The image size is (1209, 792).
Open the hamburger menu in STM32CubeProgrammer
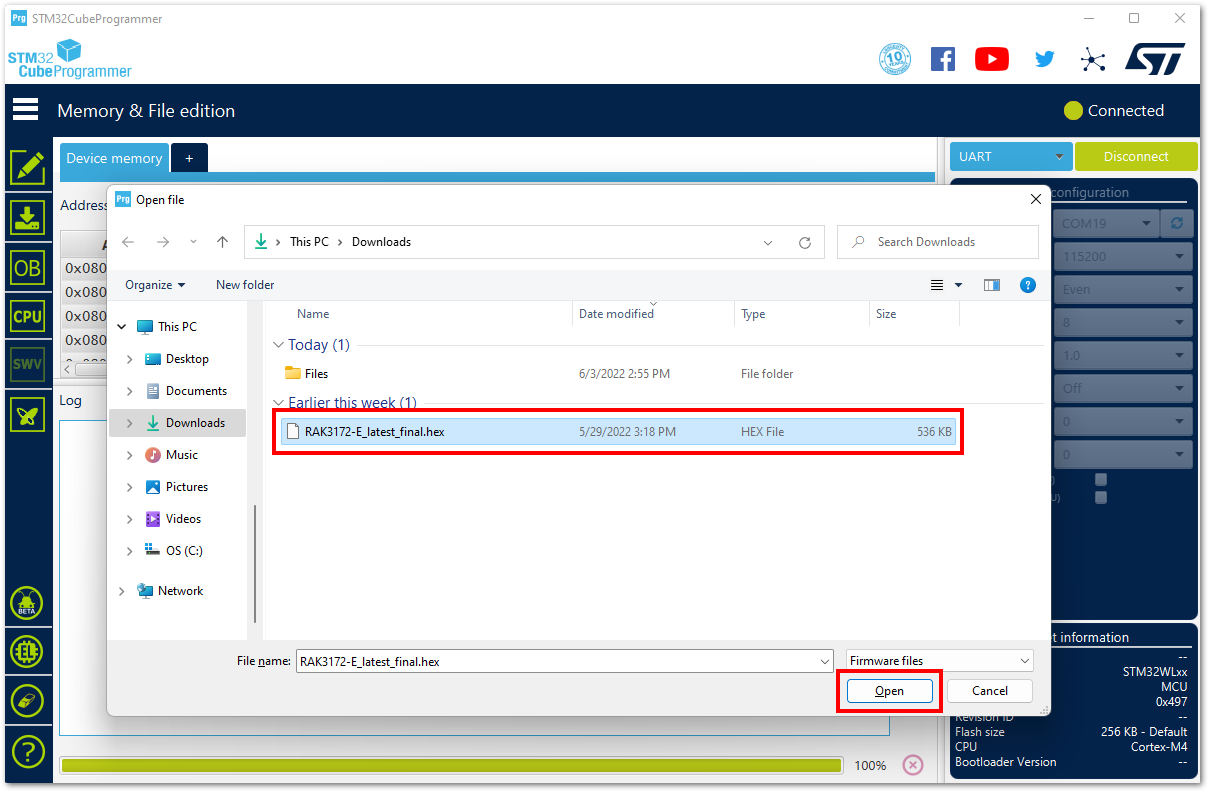tap(25, 110)
